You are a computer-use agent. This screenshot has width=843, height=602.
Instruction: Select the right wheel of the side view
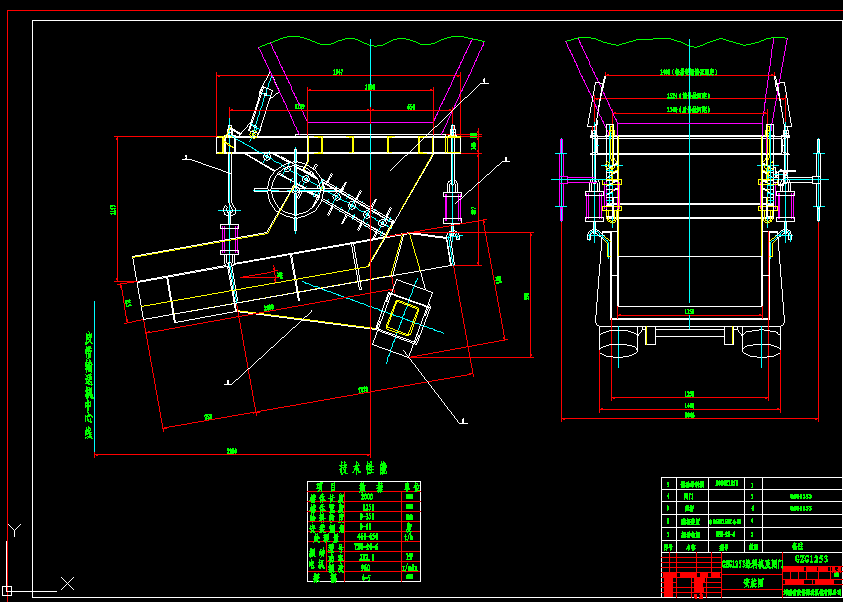(759, 342)
